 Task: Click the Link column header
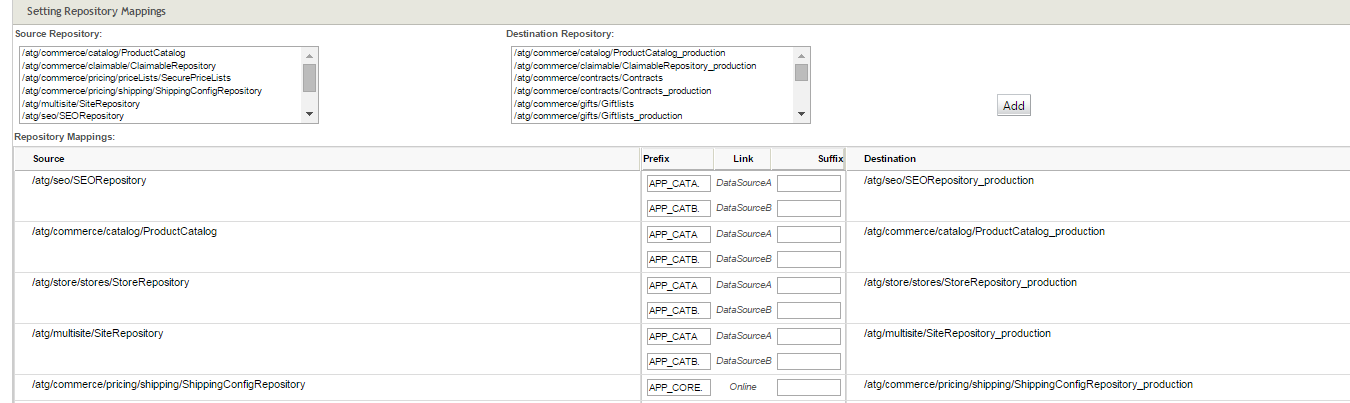pyautogui.click(x=743, y=159)
